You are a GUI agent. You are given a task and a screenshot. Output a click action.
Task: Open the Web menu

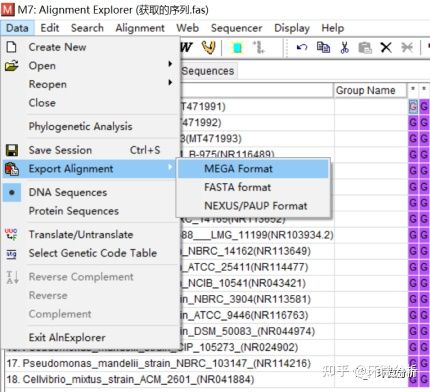(188, 28)
